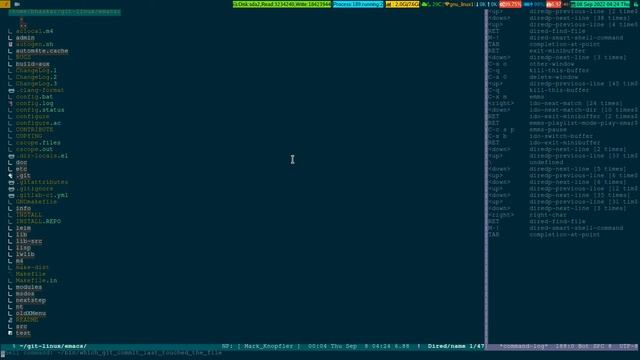Click the workspace indicator in top-left corner
The height and width of the screenshot is (360, 640).
coord(5,4)
